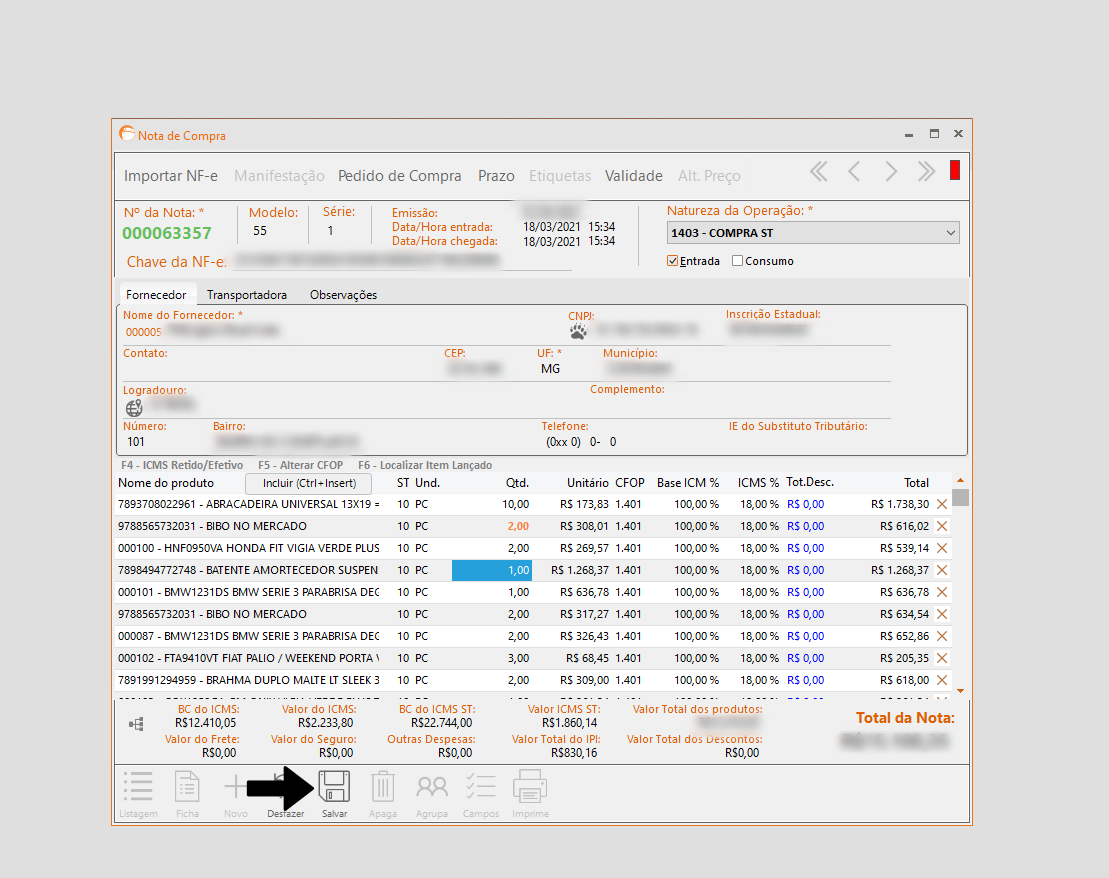Image resolution: width=1109 pixels, height=878 pixels.
Task: Go to previous record arrow
Action: (854, 171)
